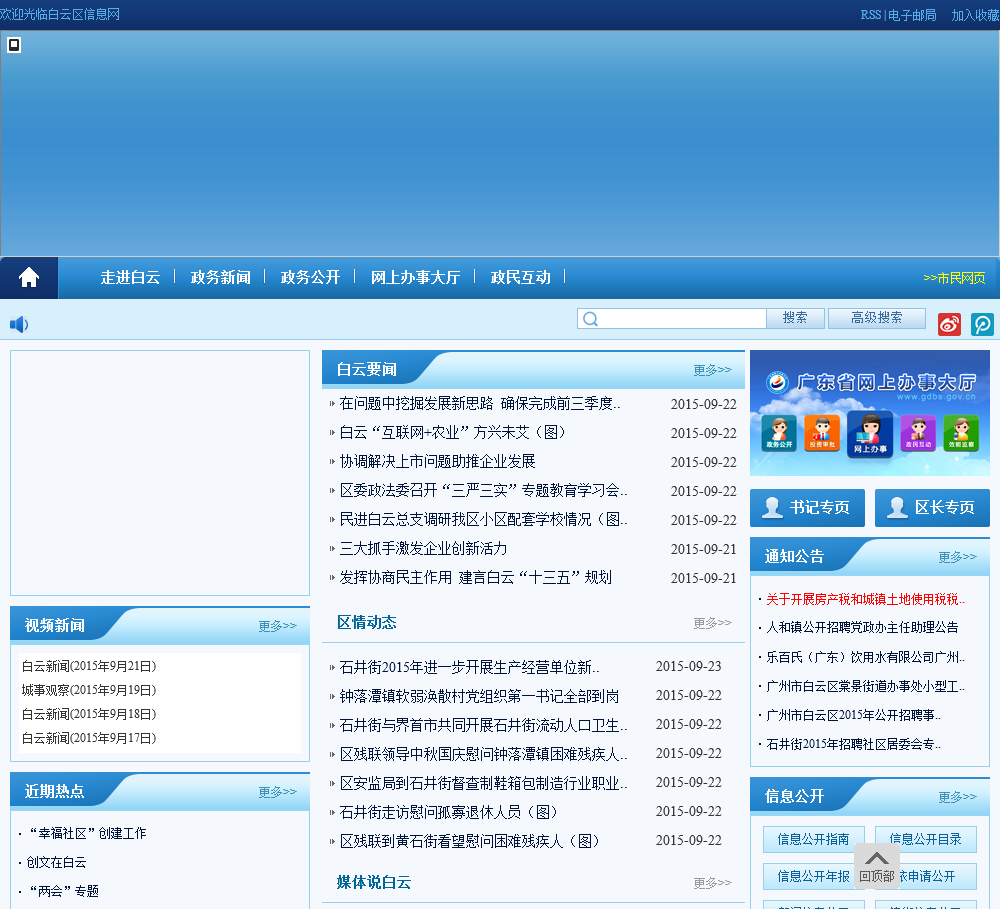Open video 白云新闻(2015年9月17日)
1000x909 pixels.
[x=89, y=738]
